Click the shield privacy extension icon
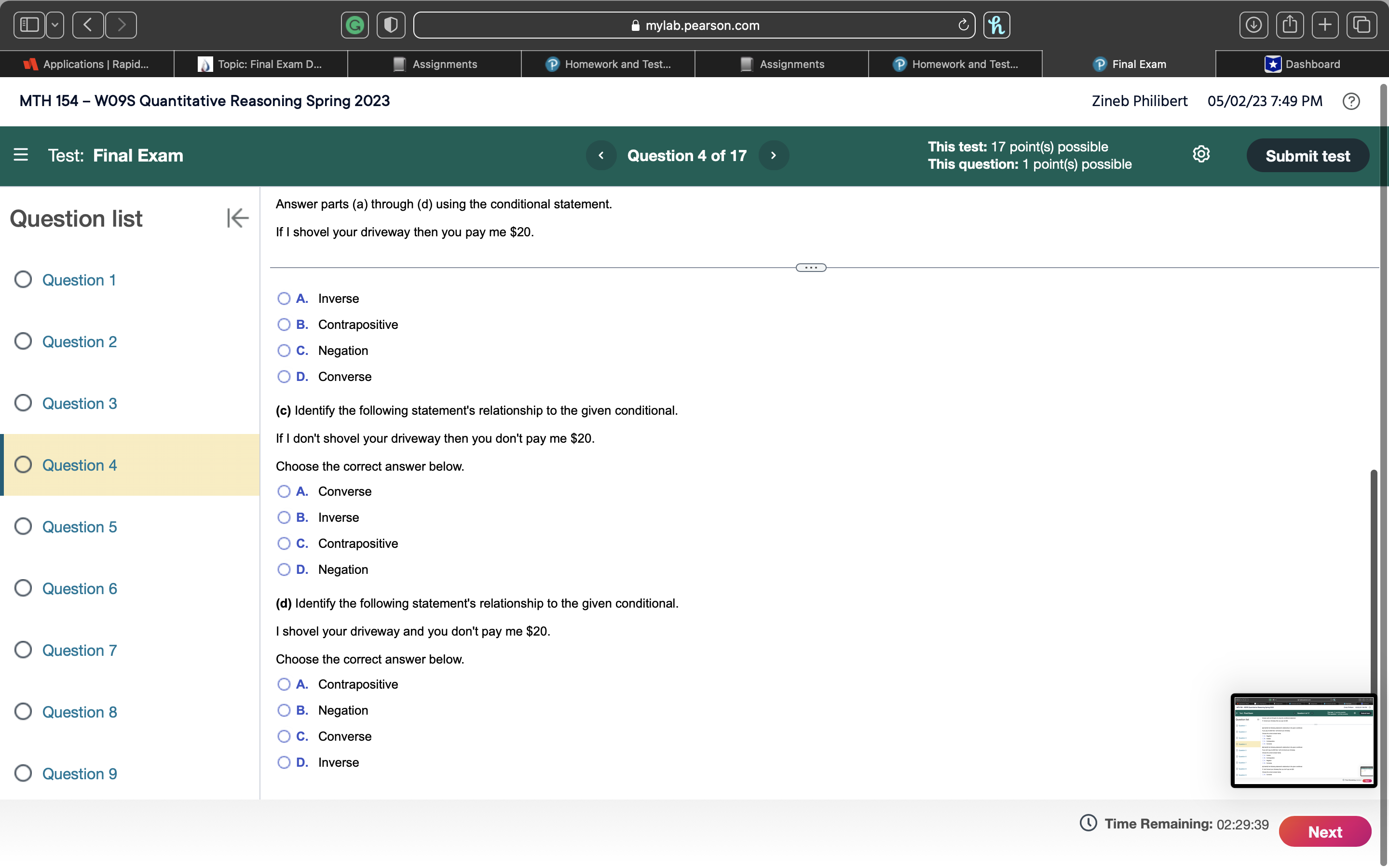The width and height of the screenshot is (1389, 868). point(391,25)
